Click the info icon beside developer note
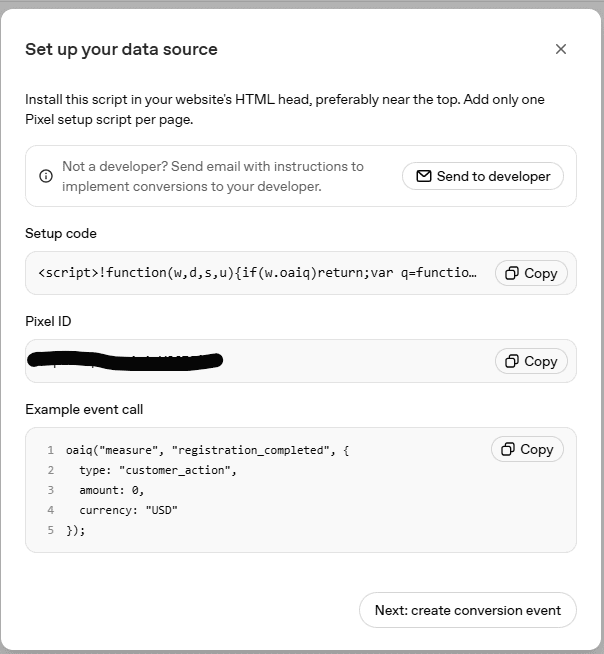The height and width of the screenshot is (654, 604). [x=46, y=176]
